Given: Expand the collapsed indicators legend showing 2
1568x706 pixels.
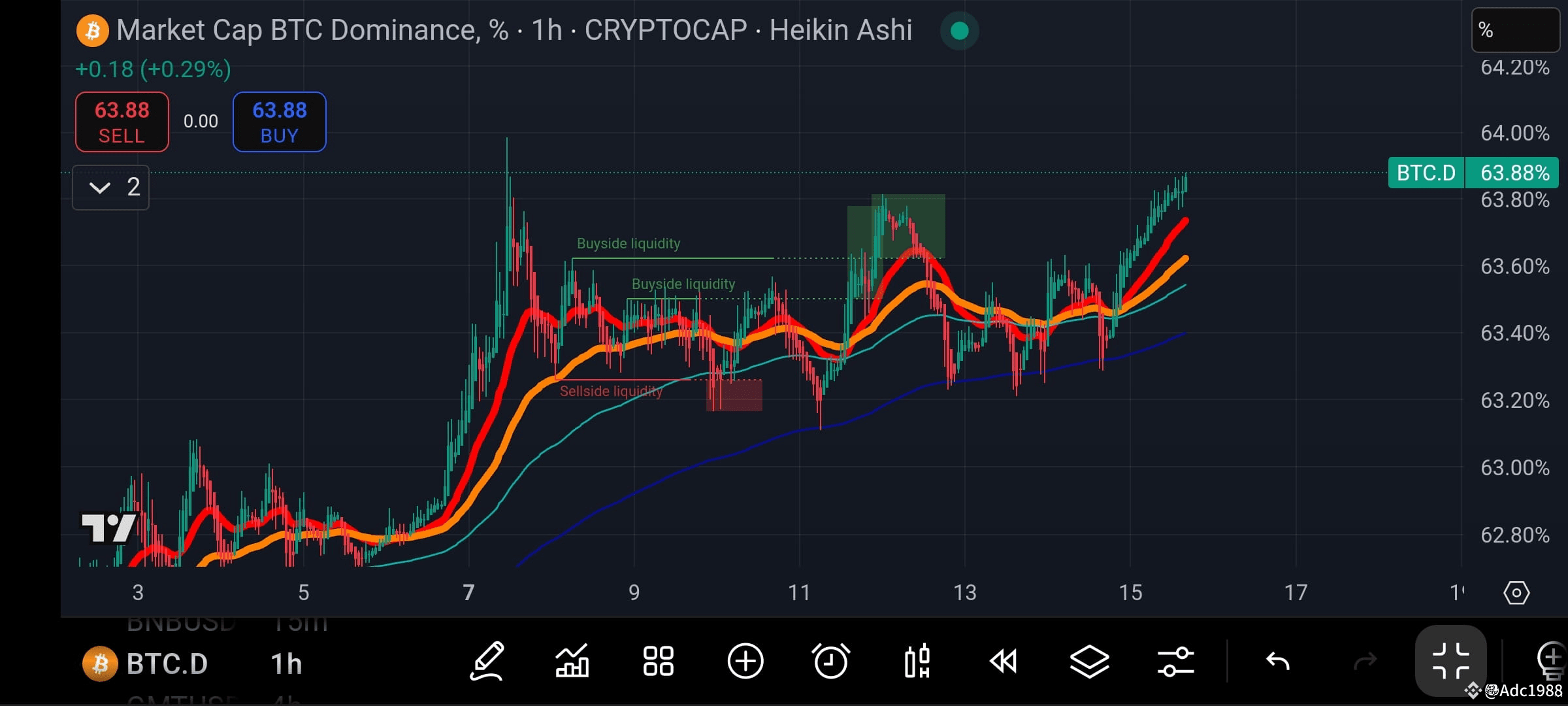Looking at the screenshot, I should tap(110, 188).
